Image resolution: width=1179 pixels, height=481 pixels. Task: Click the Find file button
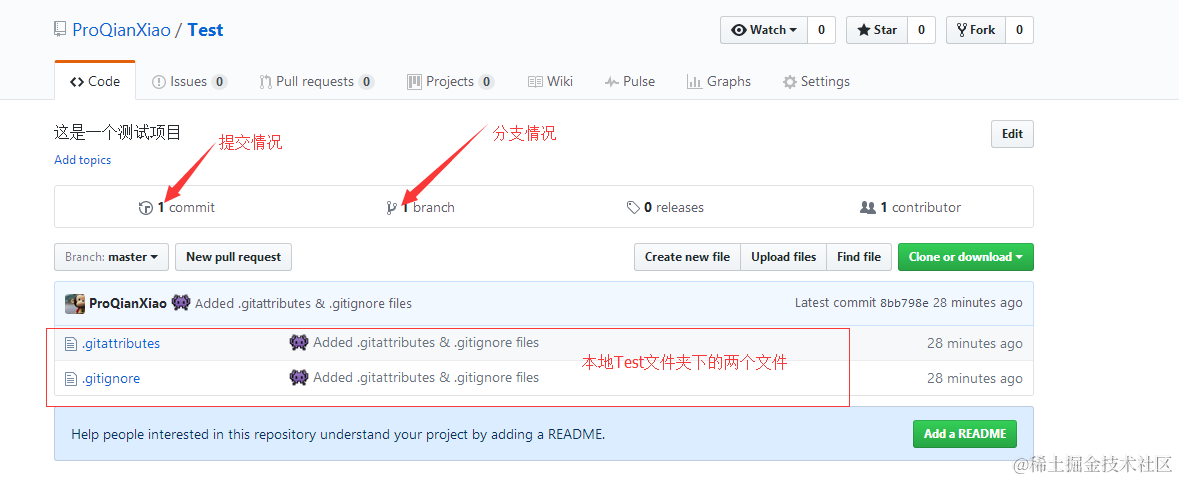pyautogui.click(x=859, y=257)
